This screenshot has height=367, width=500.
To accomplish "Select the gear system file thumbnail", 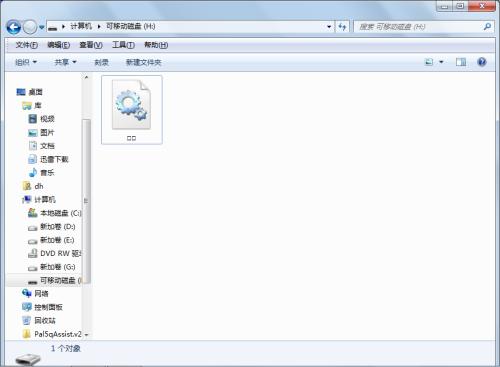I will click(132, 110).
